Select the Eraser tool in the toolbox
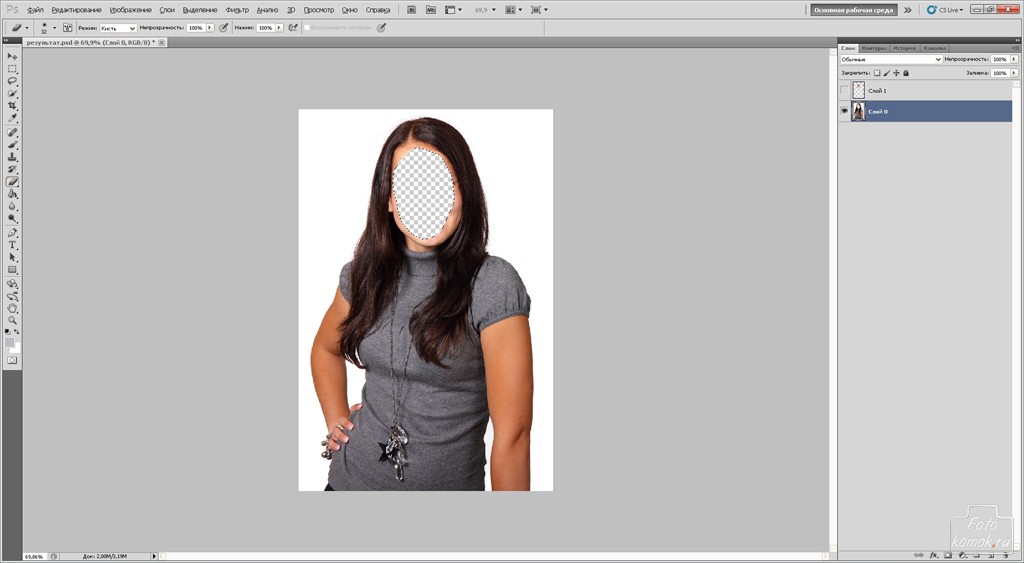The image size is (1024, 563). coord(12,182)
